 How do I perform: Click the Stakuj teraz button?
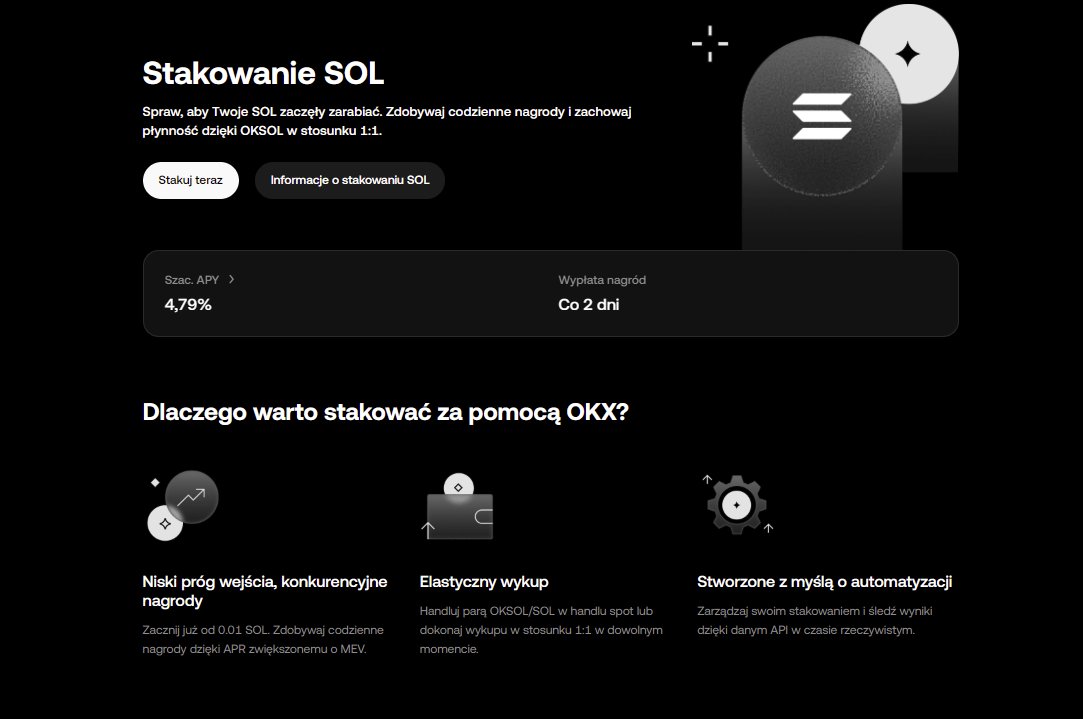pyautogui.click(x=191, y=180)
